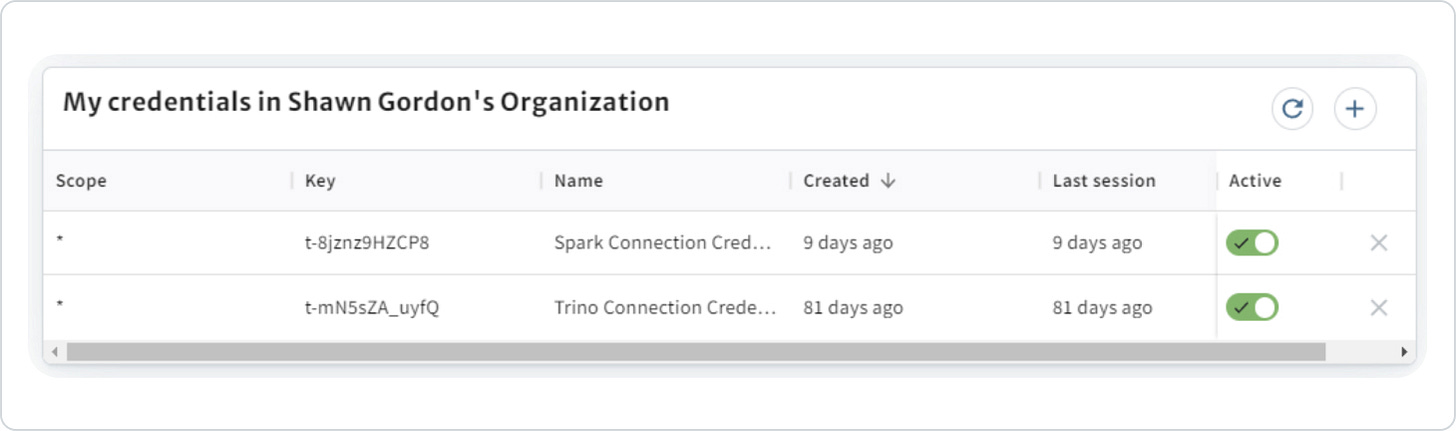Click the refresh credentials icon
Screen dimensions: 1456x431
[1292, 109]
